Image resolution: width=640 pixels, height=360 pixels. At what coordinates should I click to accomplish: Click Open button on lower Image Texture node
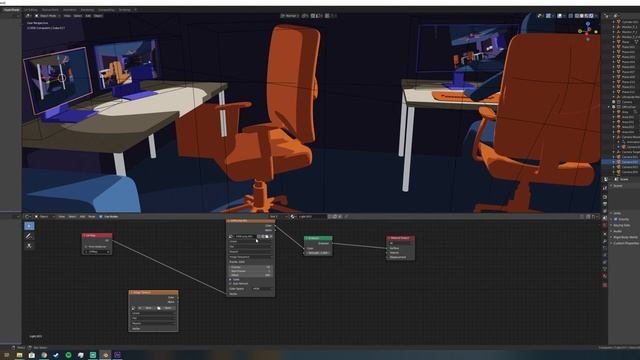(167, 308)
